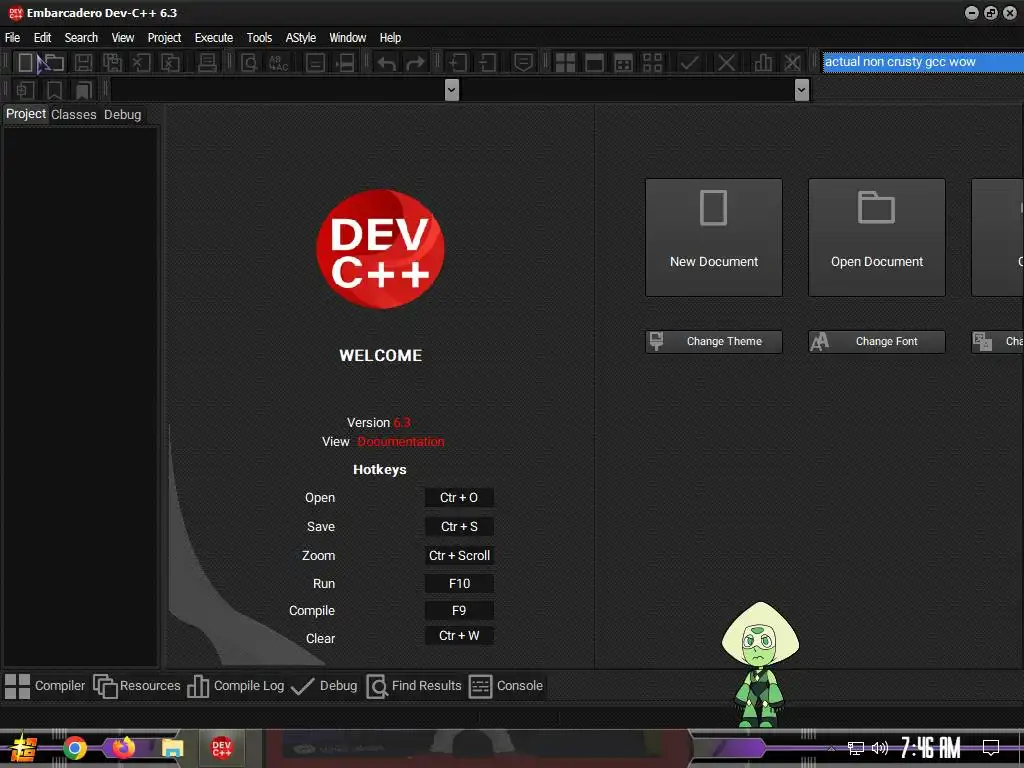Click the Open folder toolbar icon
The height and width of the screenshot is (768, 1024).
coord(55,63)
